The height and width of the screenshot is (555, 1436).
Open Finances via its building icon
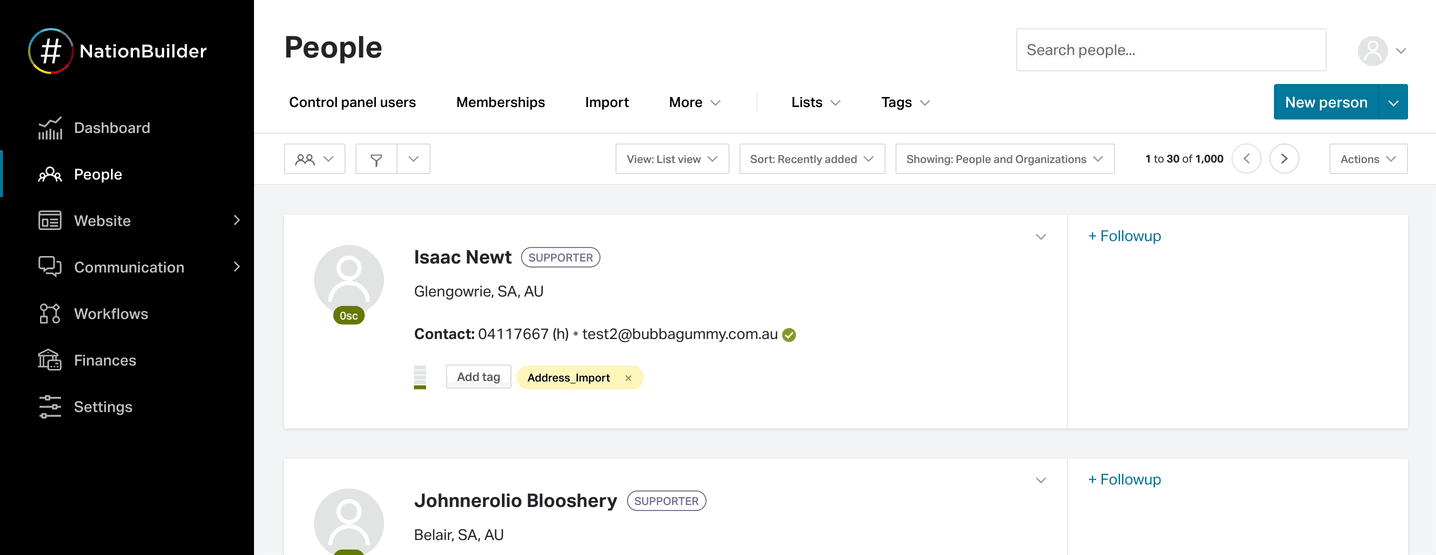click(x=50, y=360)
